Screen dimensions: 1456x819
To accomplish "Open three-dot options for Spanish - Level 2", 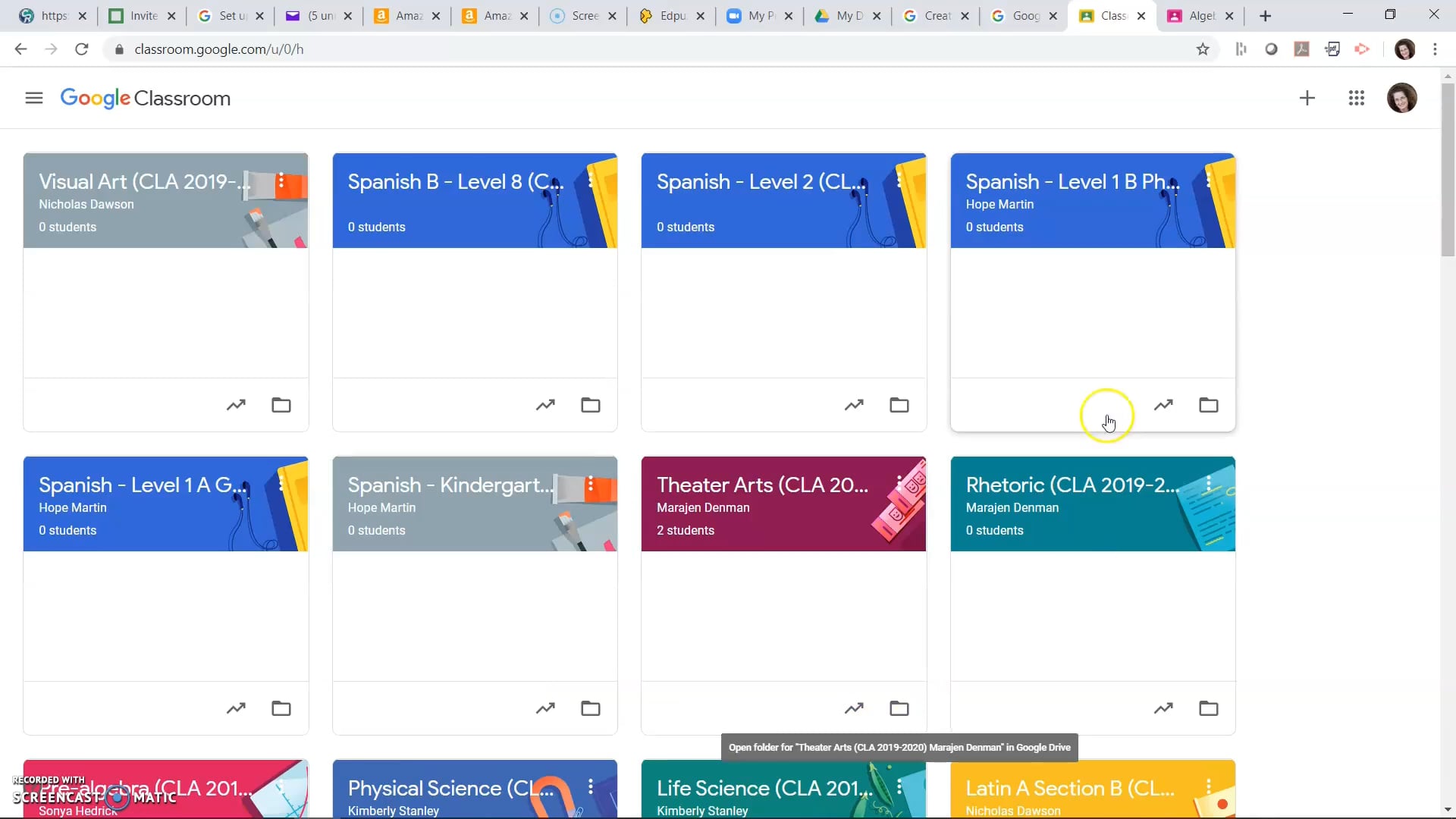I will coord(899,180).
